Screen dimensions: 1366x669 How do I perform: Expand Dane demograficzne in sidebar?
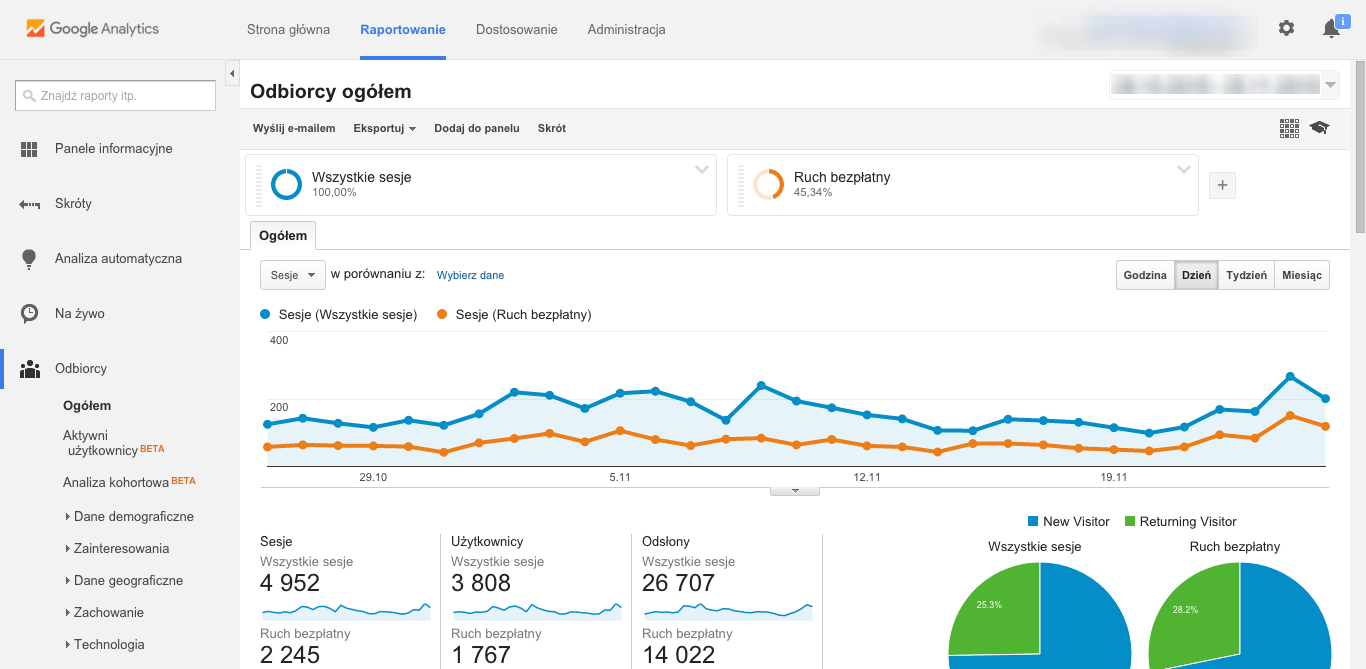129,517
